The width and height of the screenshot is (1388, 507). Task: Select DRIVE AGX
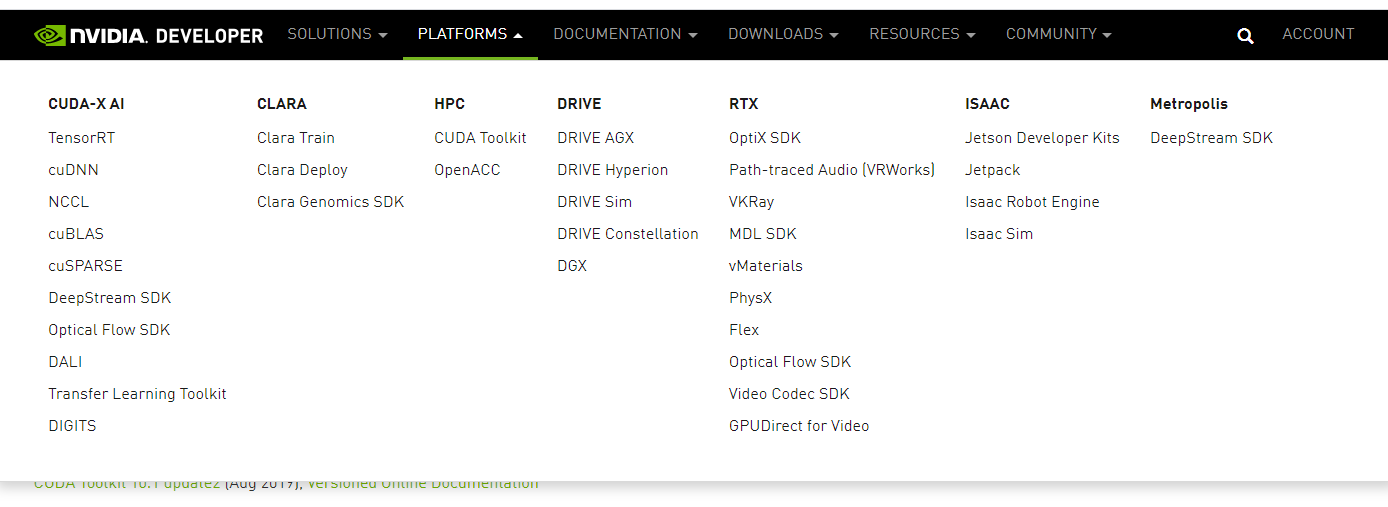click(596, 138)
